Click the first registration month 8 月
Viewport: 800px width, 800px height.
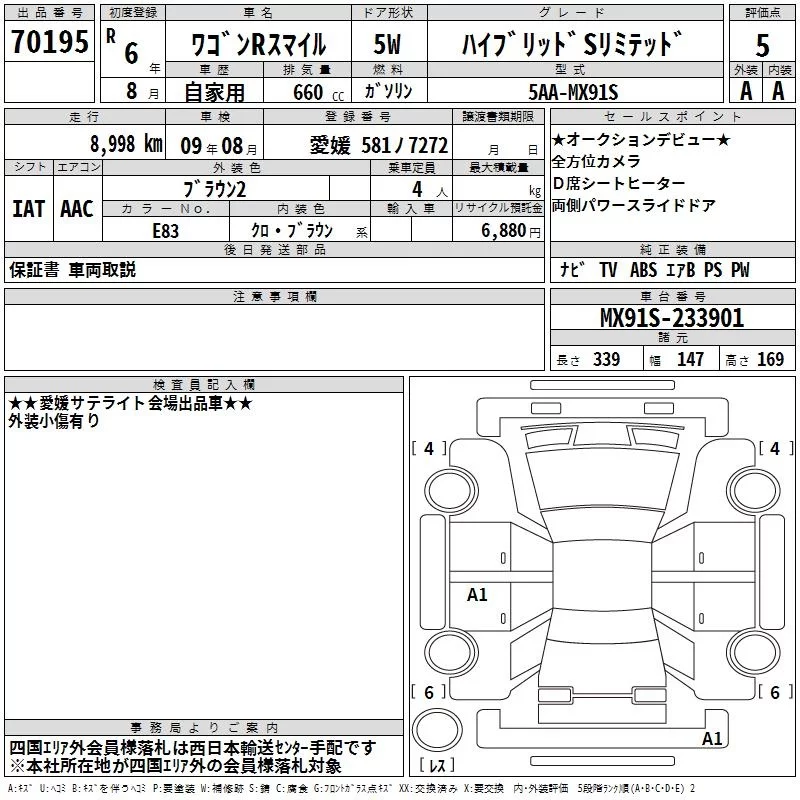click(x=142, y=91)
